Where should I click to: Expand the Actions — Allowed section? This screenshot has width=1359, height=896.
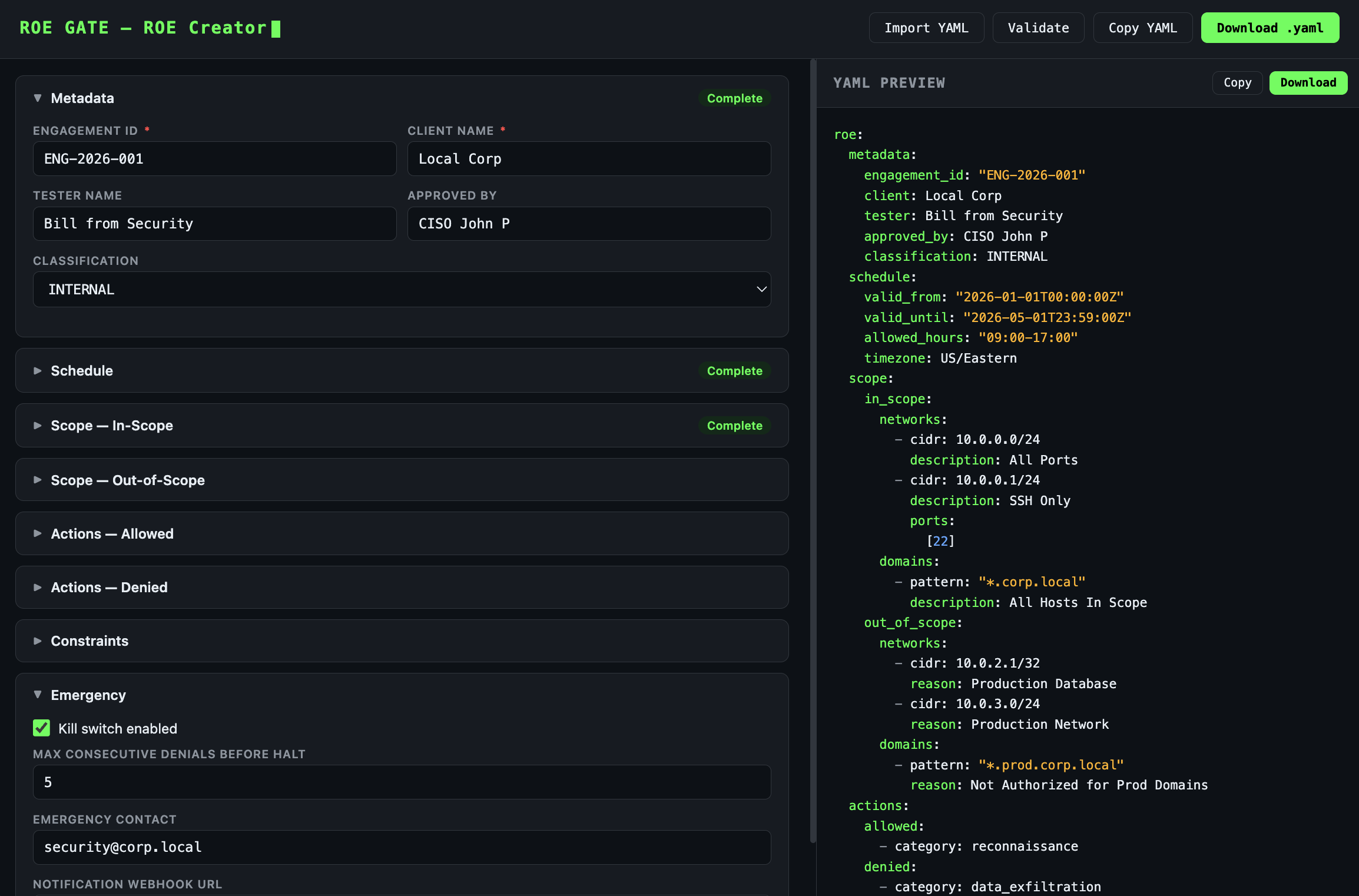[x=112, y=533]
